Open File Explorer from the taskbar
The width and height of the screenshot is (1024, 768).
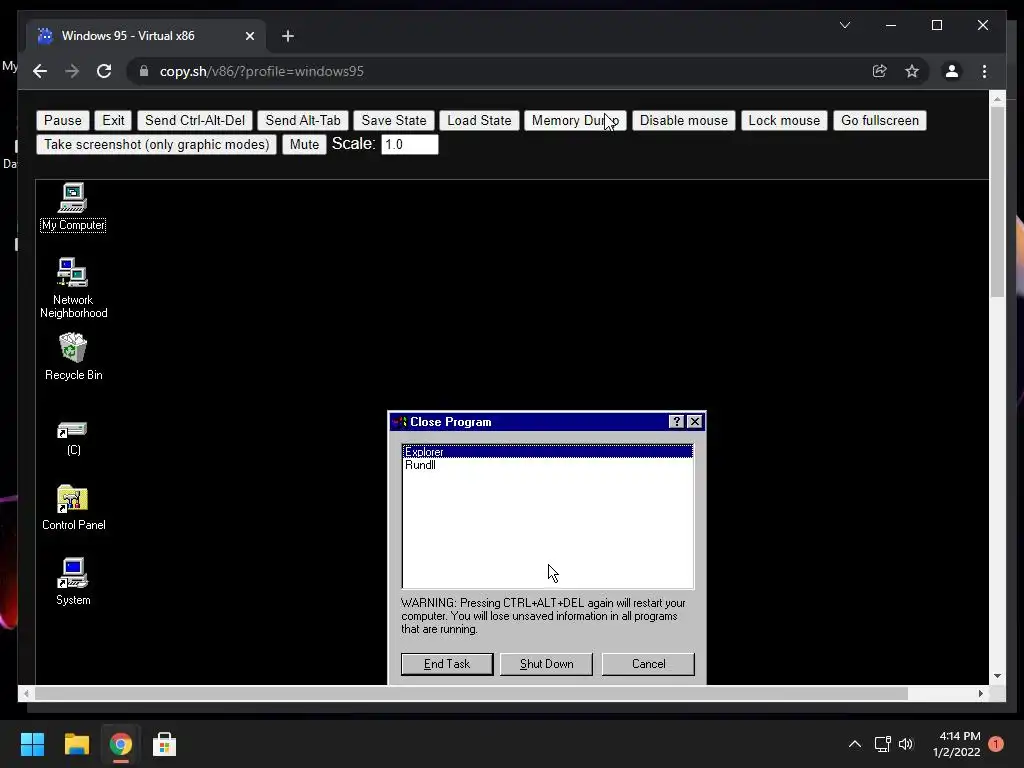tap(76, 744)
